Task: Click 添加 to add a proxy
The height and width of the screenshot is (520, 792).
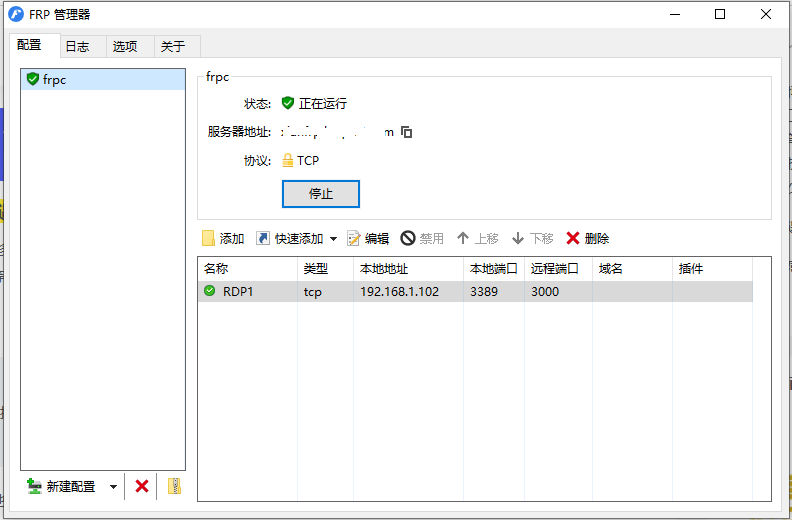Action: [223, 239]
